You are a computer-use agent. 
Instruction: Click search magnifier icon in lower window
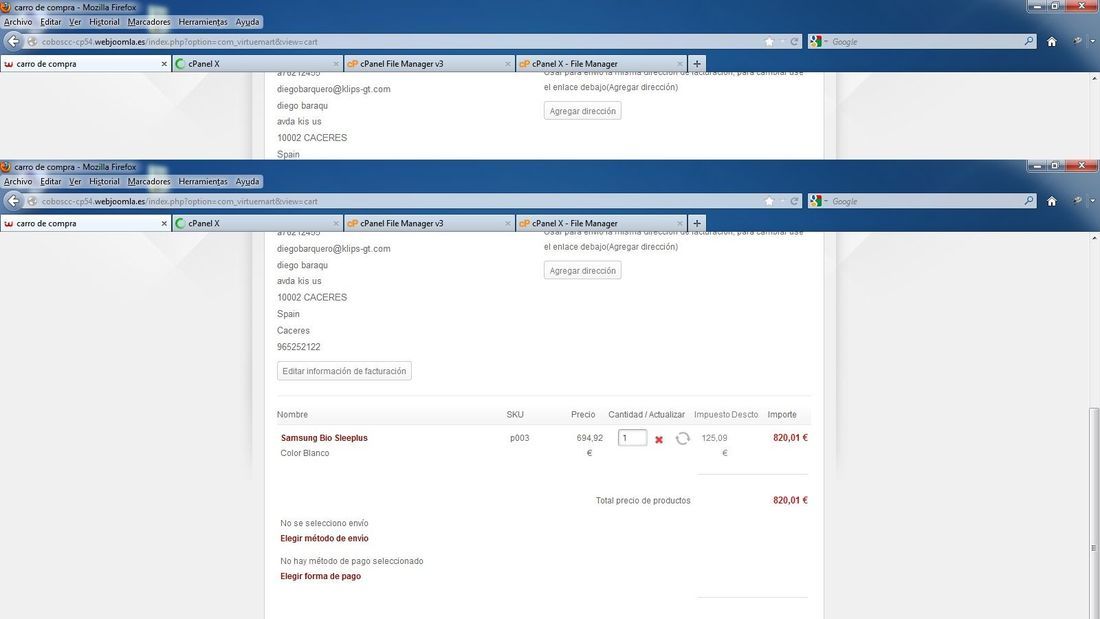click(x=1028, y=201)
